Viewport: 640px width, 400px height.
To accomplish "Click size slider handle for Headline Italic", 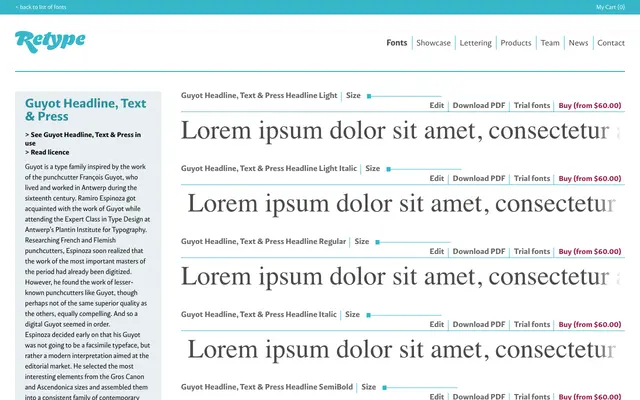I will point(369,315).
